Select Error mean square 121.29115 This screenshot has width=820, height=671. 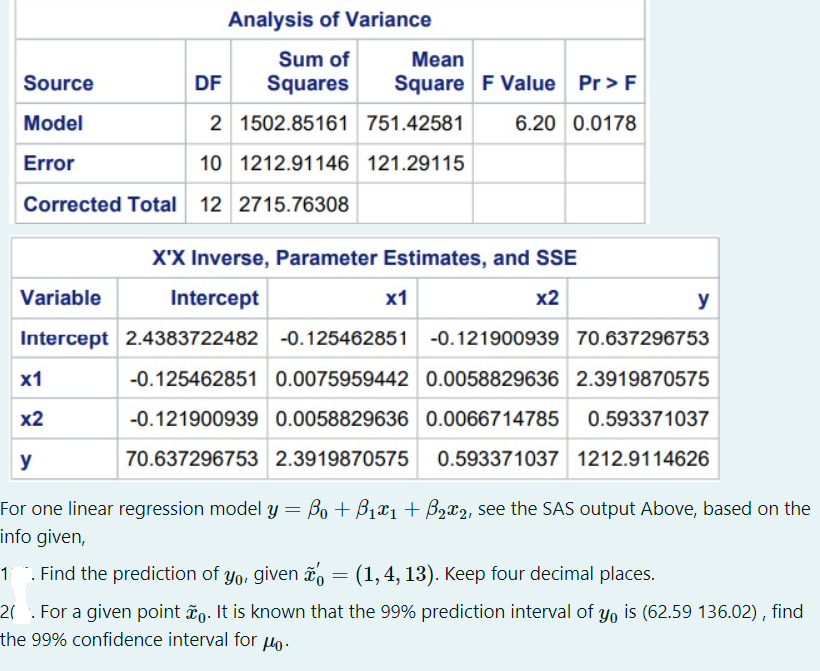(415, 163)
